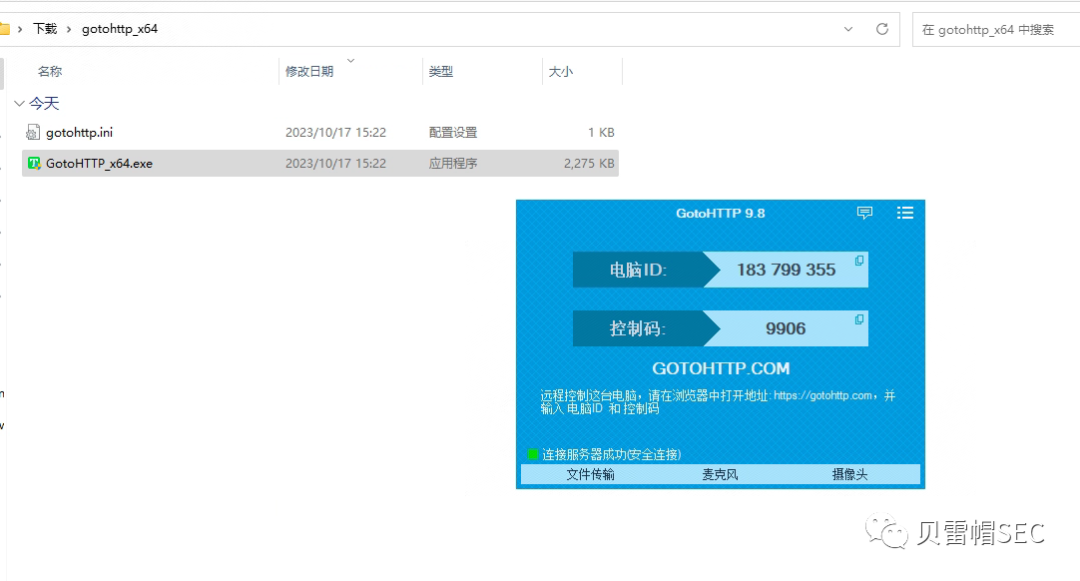Sort by 修改日期 column header
The image size is (1080, 581).
point(309,72)
